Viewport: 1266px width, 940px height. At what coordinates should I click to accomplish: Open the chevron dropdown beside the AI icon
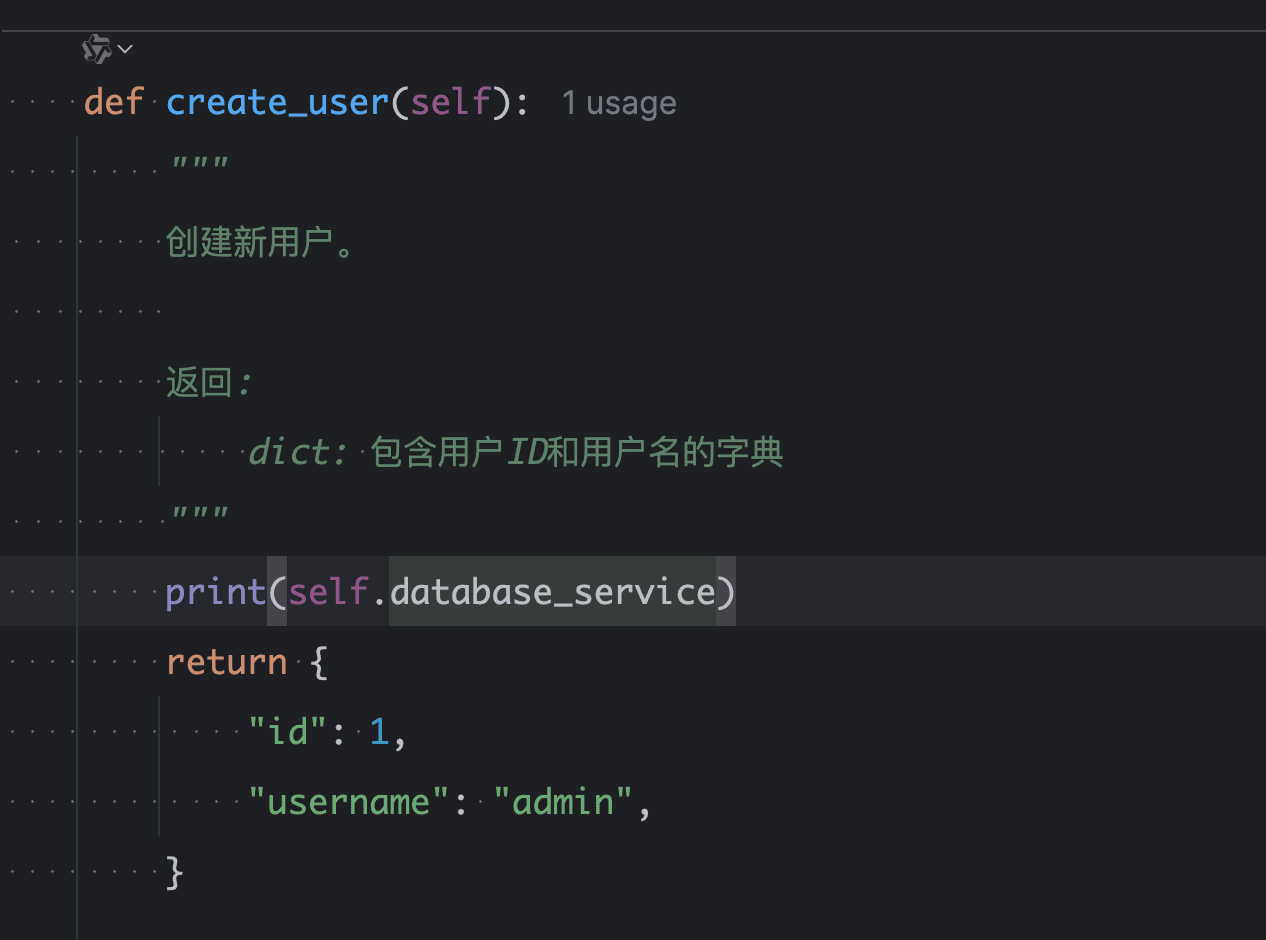coord(124,48)
